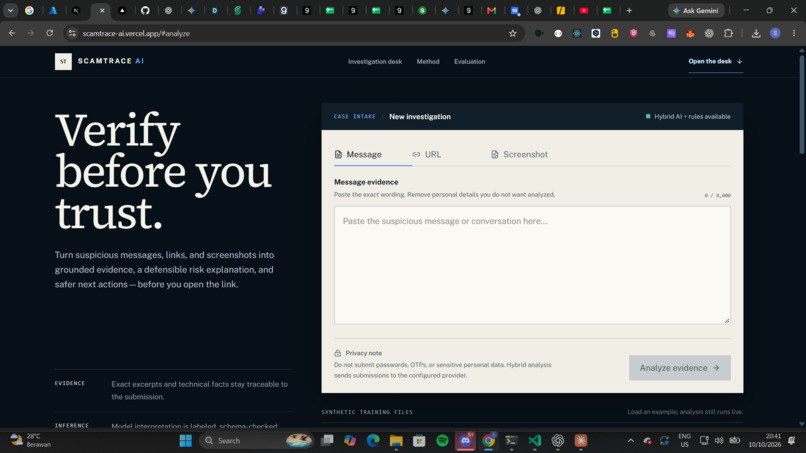Switch to the URL tab
The width and height of the screenshot is (806, 453).
click(x=427, y=154)
